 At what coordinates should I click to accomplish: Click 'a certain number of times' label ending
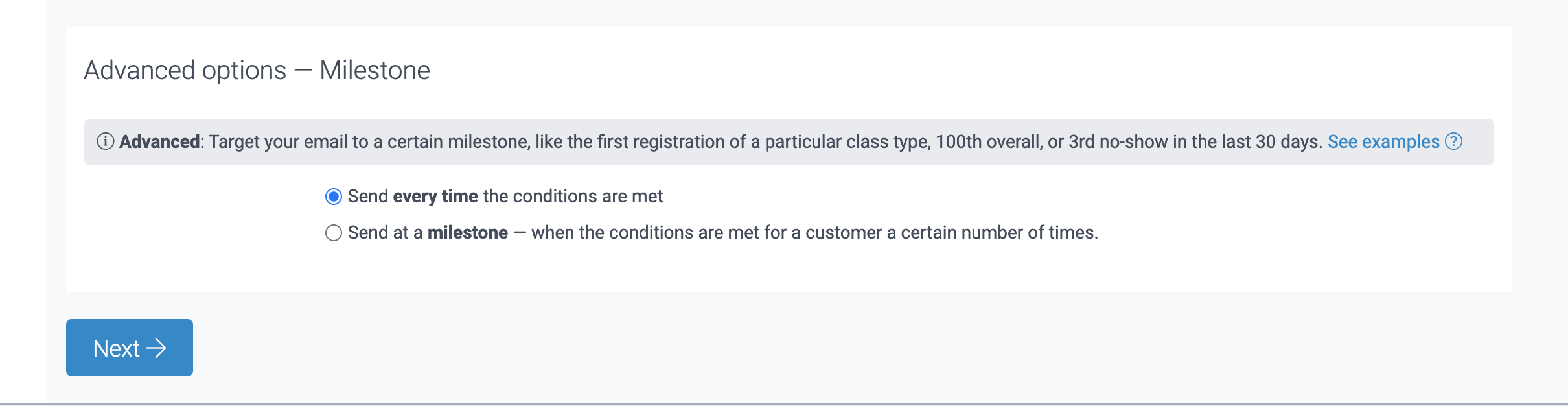(x=995, y=233)
